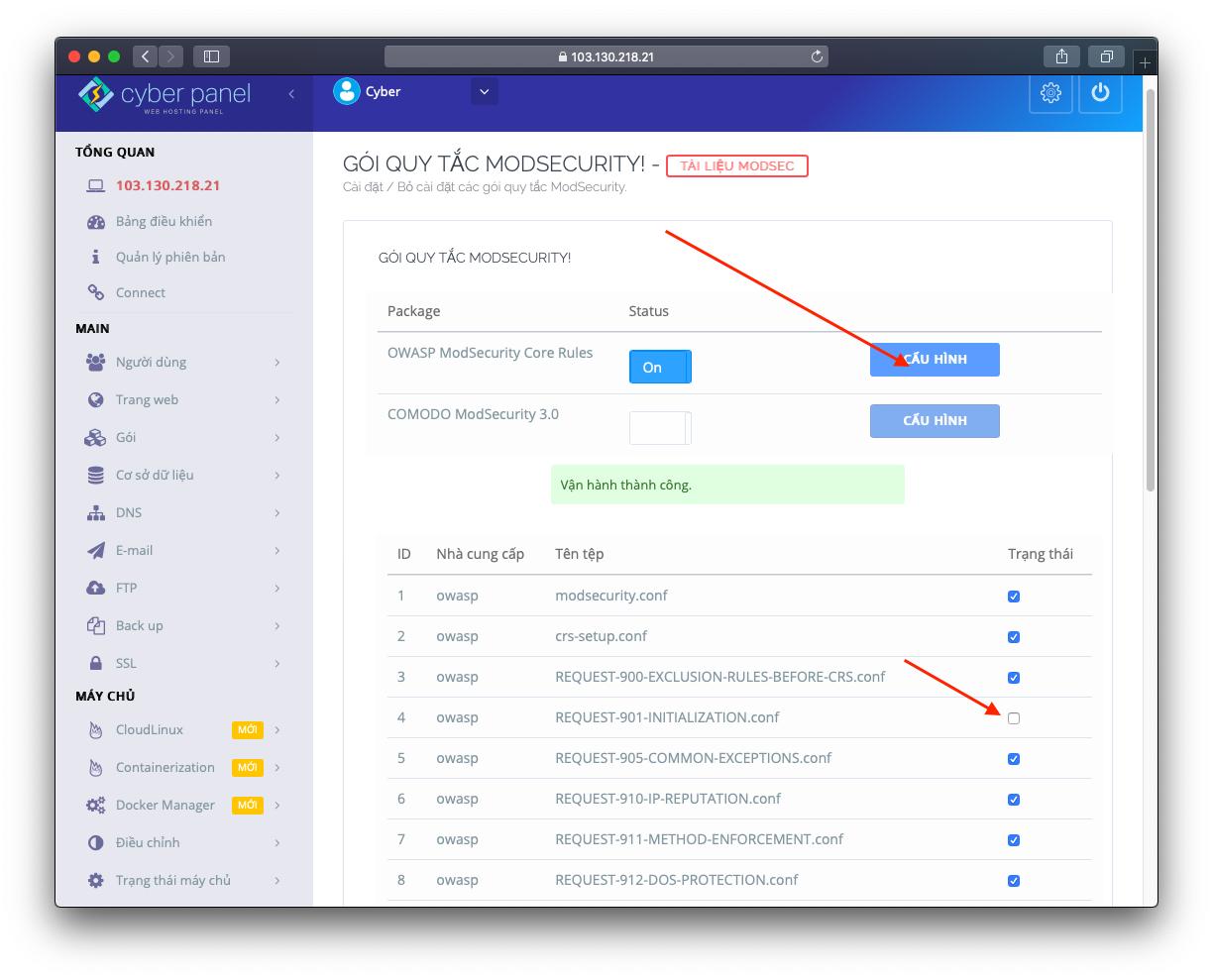Turn on COMODO ModSecurity 3.0 switch
1213x980 pixels.
[660, 428]
